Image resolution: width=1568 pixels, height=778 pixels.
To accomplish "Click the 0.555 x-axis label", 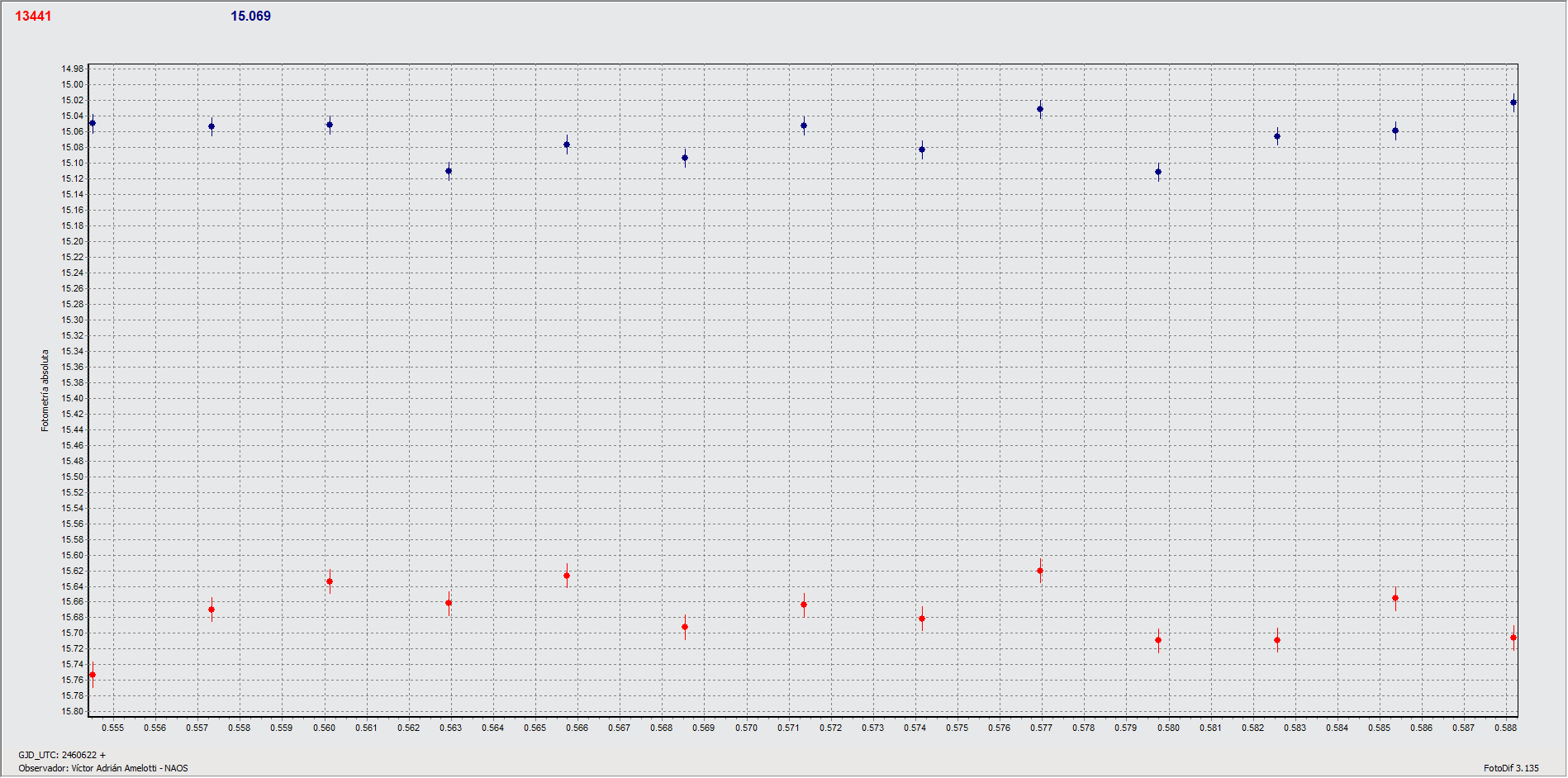I will [113, 728].
